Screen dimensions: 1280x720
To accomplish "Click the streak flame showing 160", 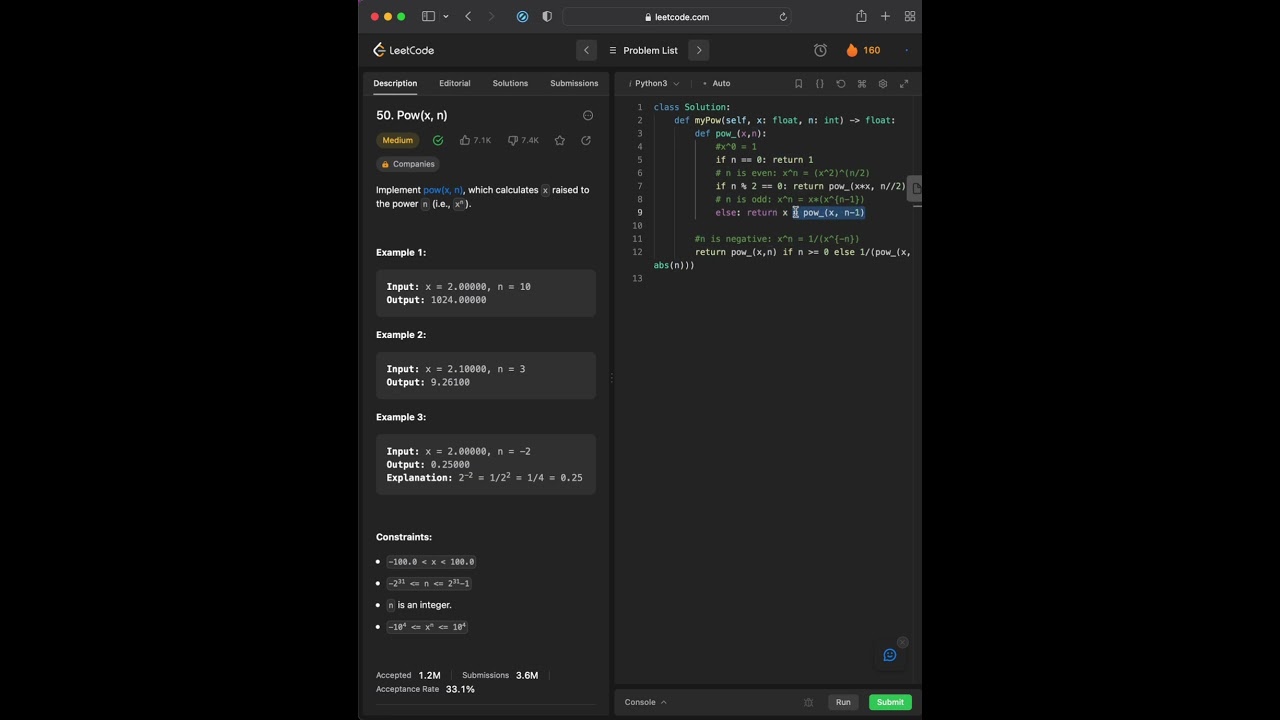I will click(863, 50).
